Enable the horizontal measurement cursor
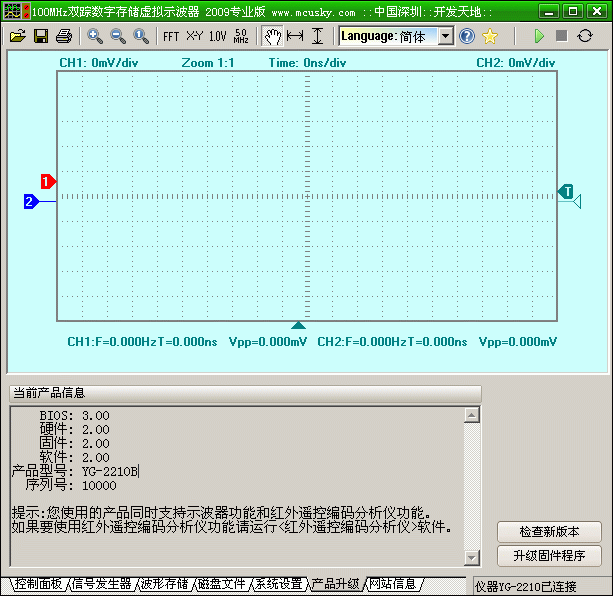This screenshot has width=613, height=596. click(295, 36)
